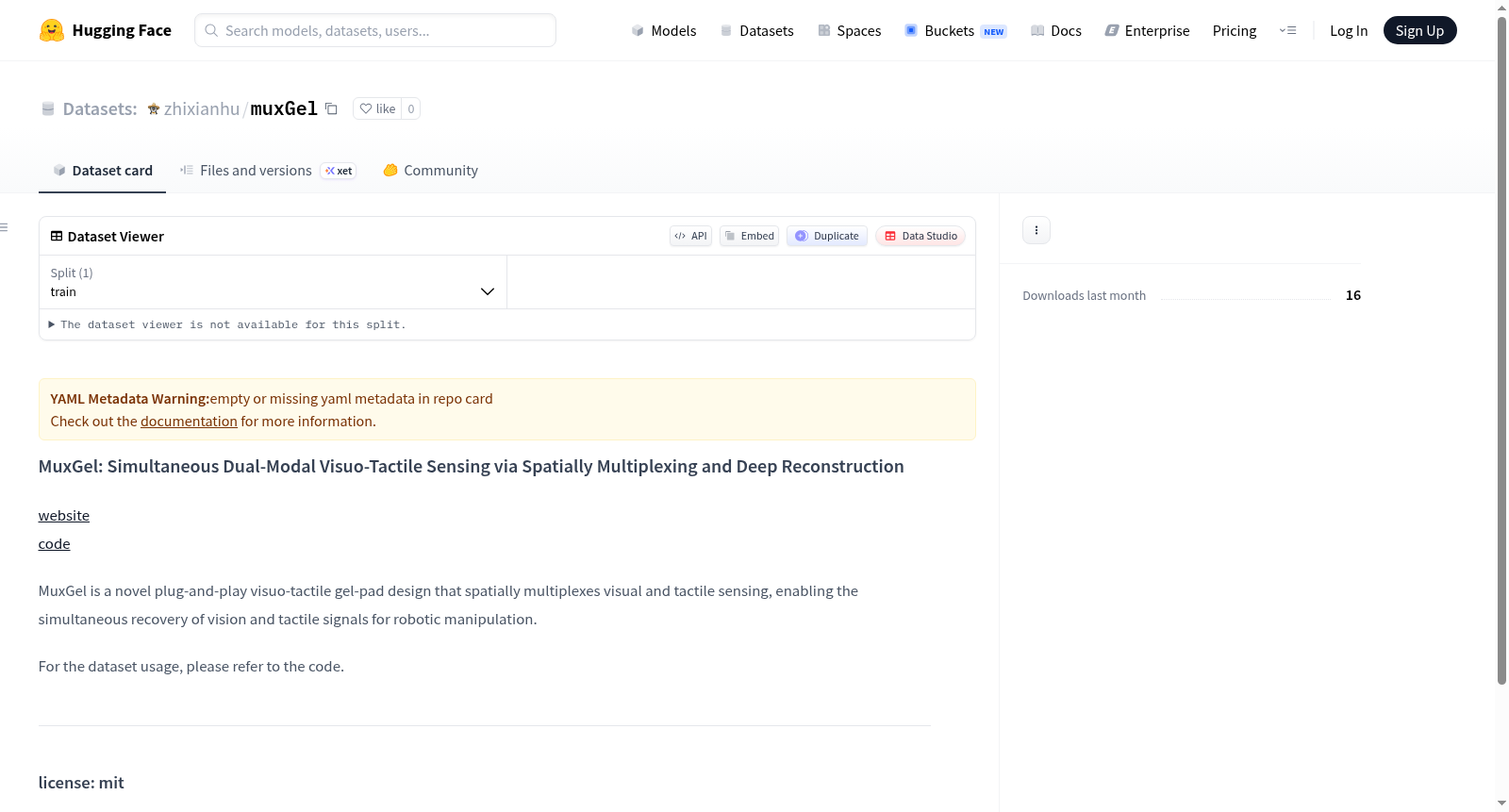Click the zhixianhu user avatar icon
The height and width of the screenshot is (812, 1509).
154,109
